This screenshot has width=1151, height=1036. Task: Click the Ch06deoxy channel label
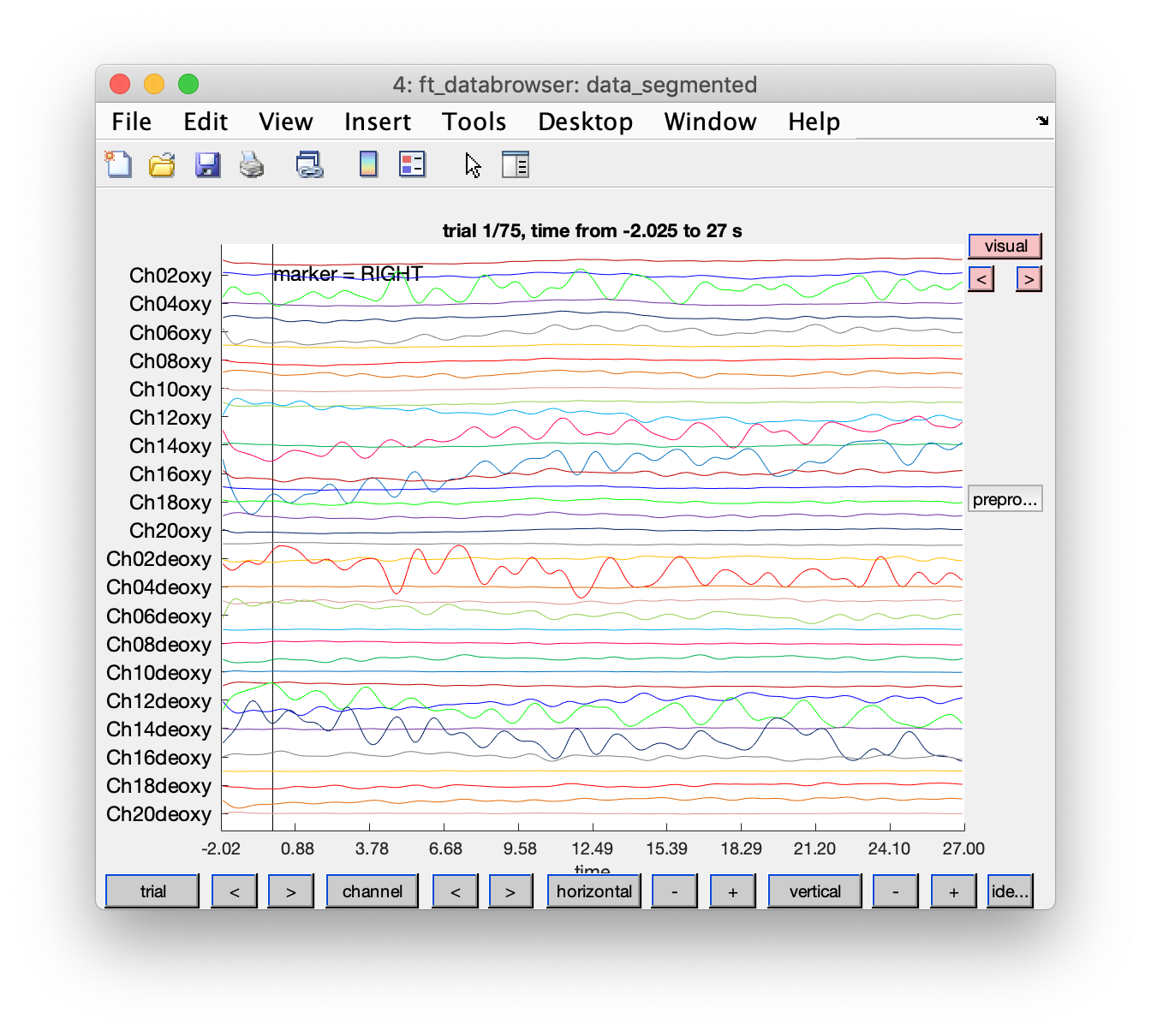159,616
